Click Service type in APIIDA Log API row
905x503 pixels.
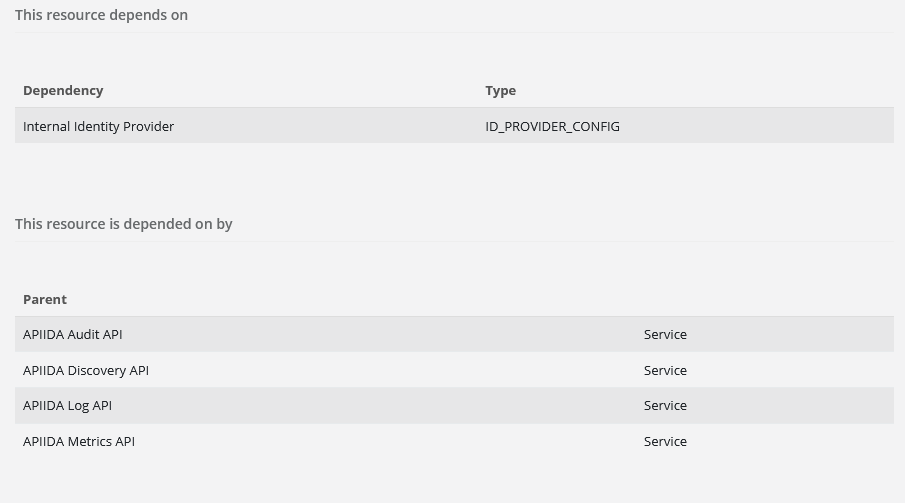coord(665,405)
